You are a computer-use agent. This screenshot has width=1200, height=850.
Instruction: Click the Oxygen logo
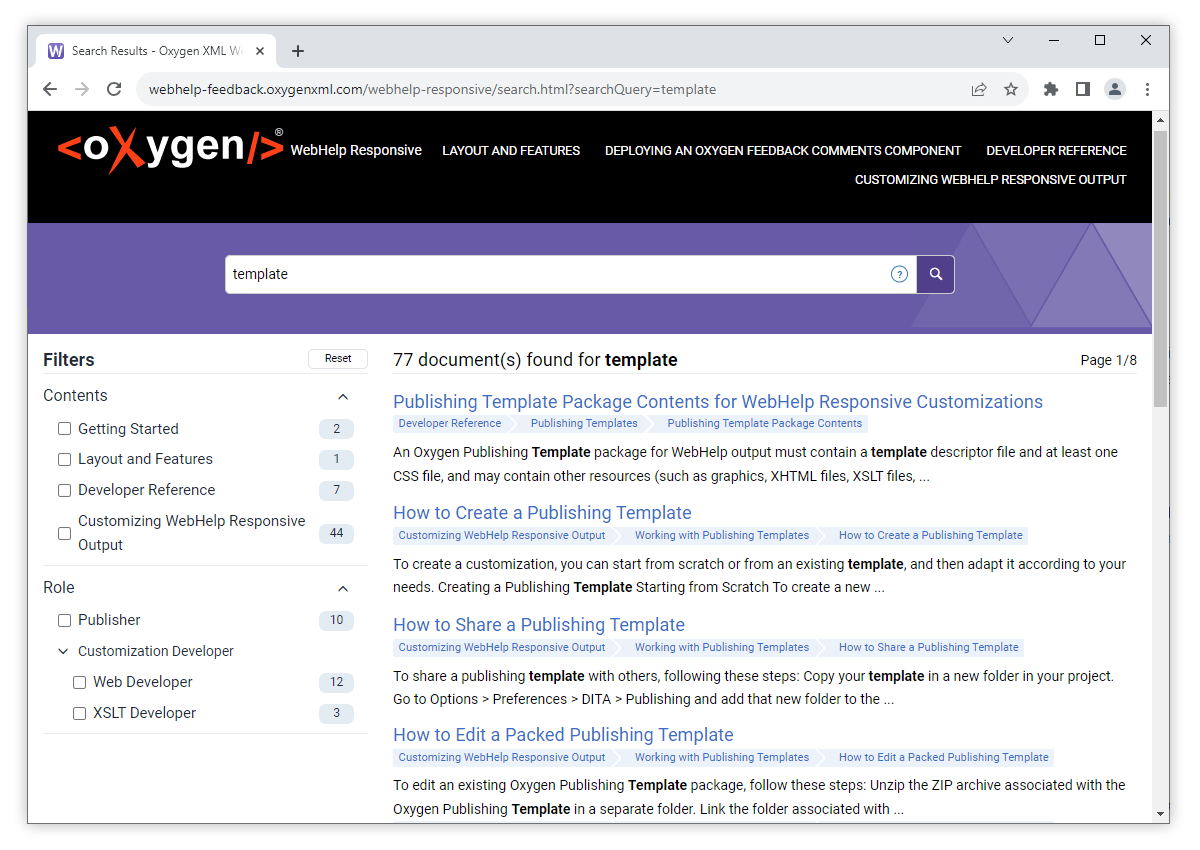coord(170,149)
